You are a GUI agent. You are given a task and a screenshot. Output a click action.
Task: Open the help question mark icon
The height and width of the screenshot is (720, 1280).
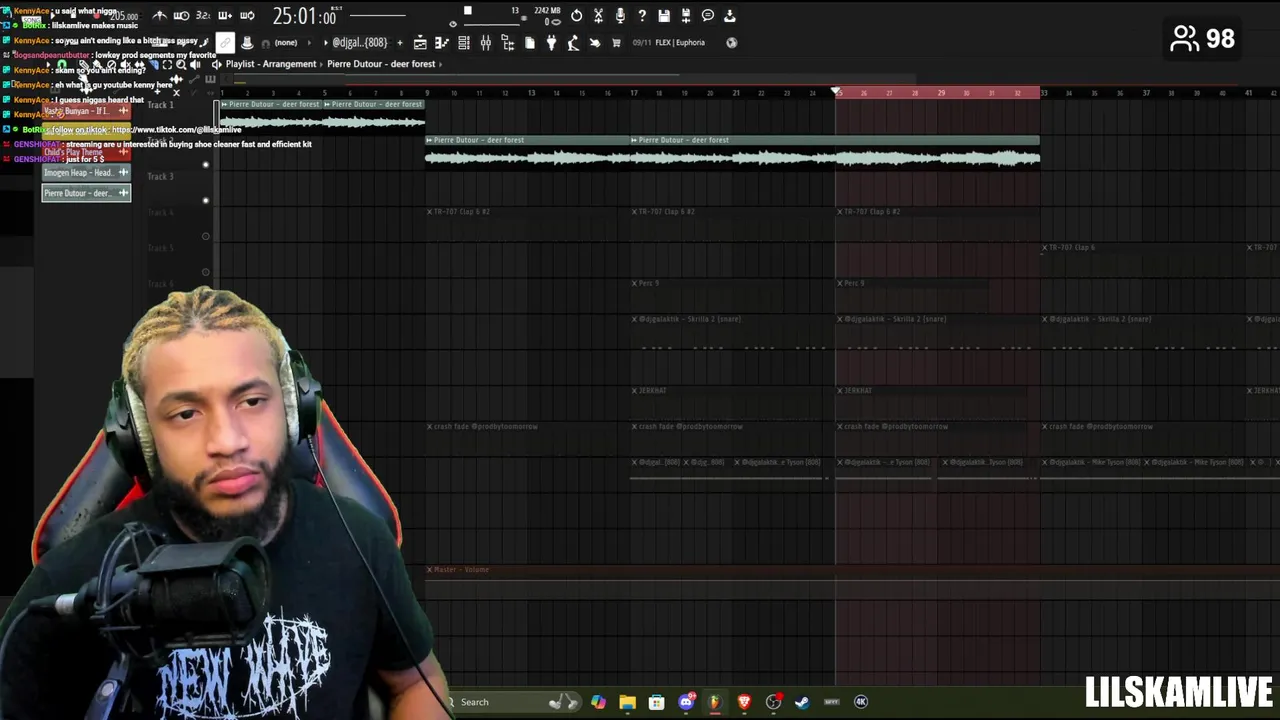point(642,16)
